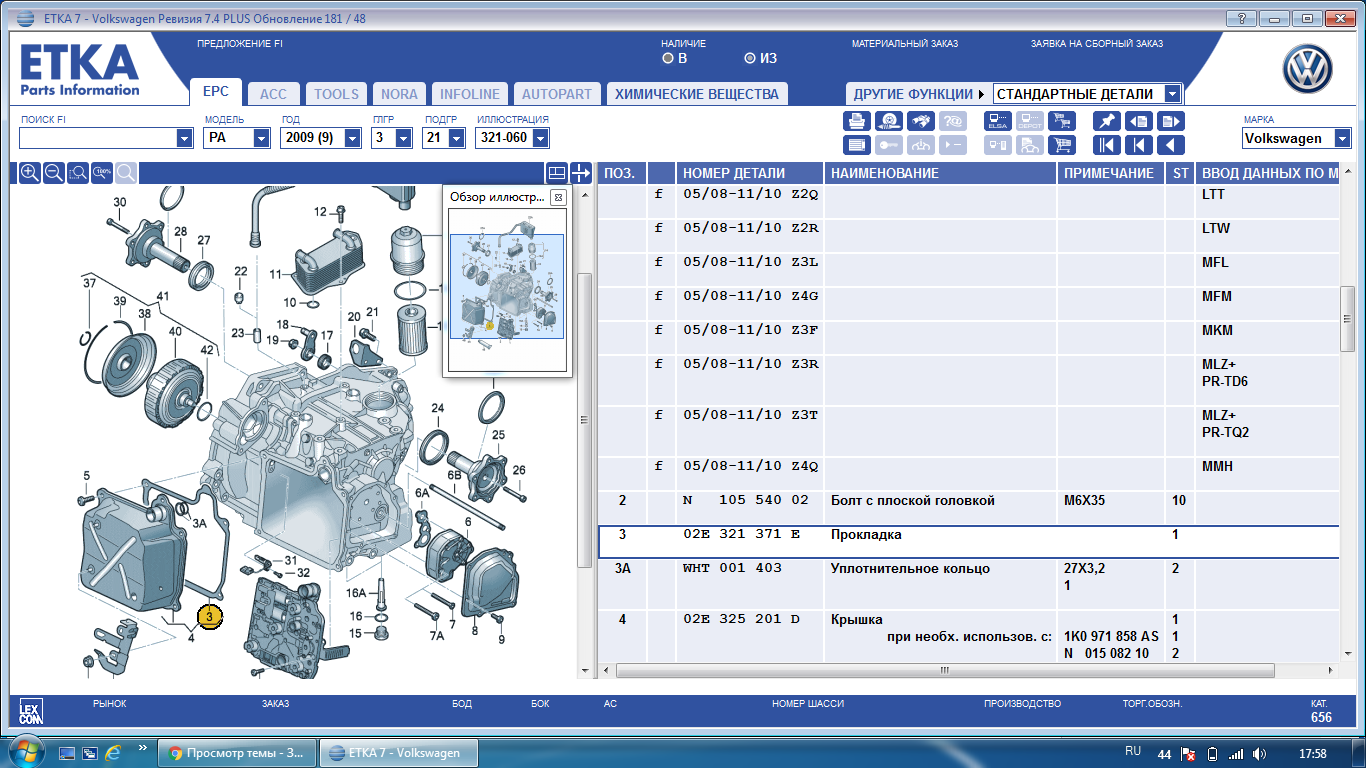The image size is (1366, 768).
Task: Reset illustration zoom to 100%
Action: 102,173
